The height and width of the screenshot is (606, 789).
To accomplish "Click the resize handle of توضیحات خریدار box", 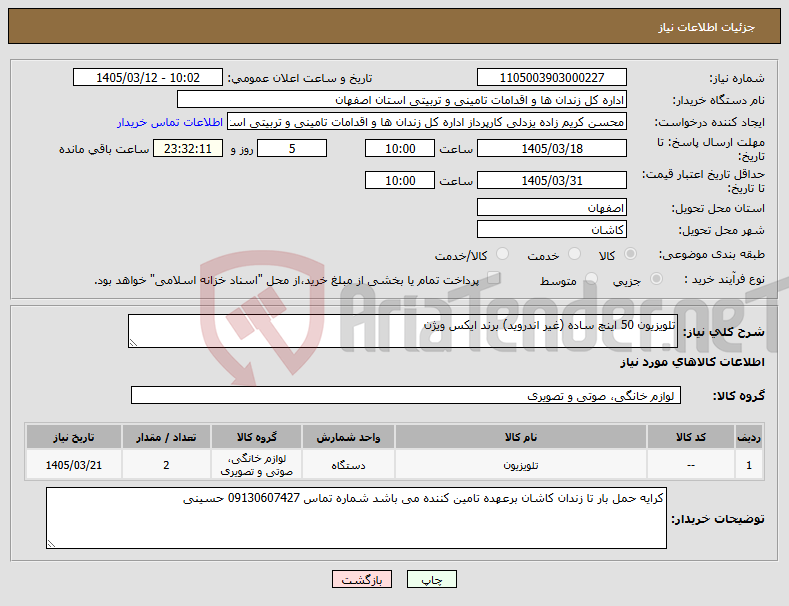I will point(51,544).
